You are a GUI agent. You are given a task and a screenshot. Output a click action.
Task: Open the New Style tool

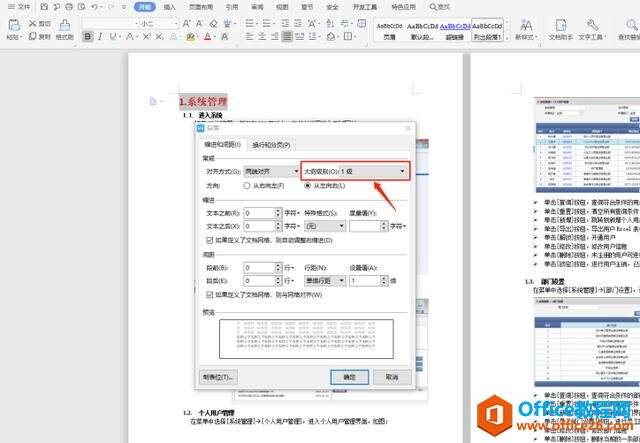[x=526, y=29]
